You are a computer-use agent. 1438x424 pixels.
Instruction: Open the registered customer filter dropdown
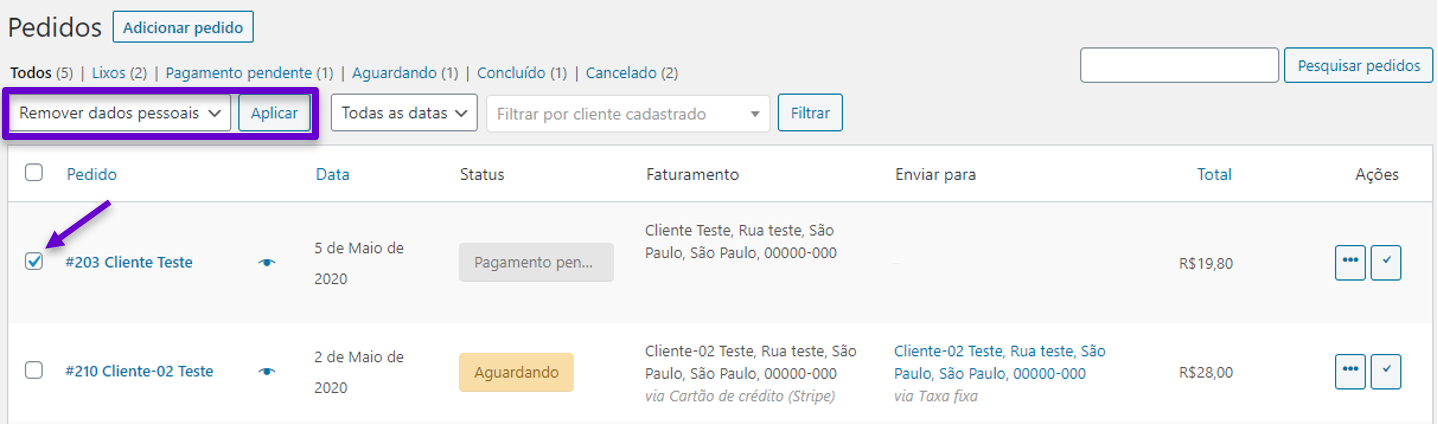click(x=628, y=114)
